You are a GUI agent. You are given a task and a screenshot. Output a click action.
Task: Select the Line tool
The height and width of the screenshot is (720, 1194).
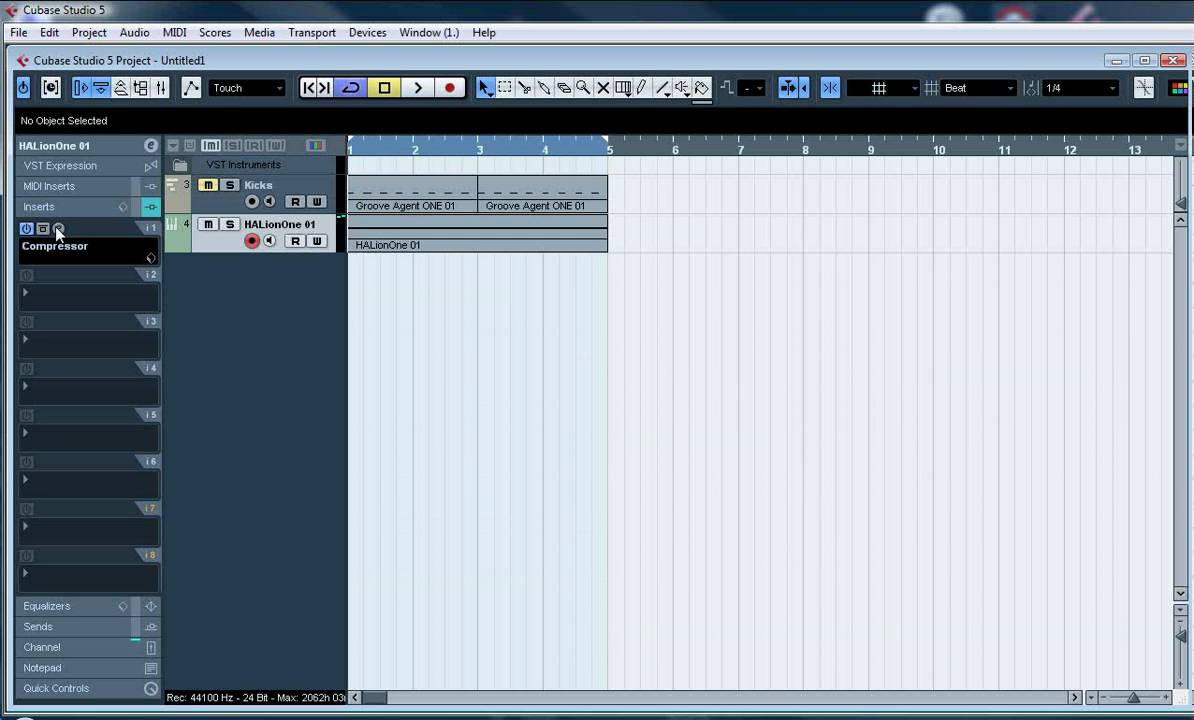tap(662, 88)
